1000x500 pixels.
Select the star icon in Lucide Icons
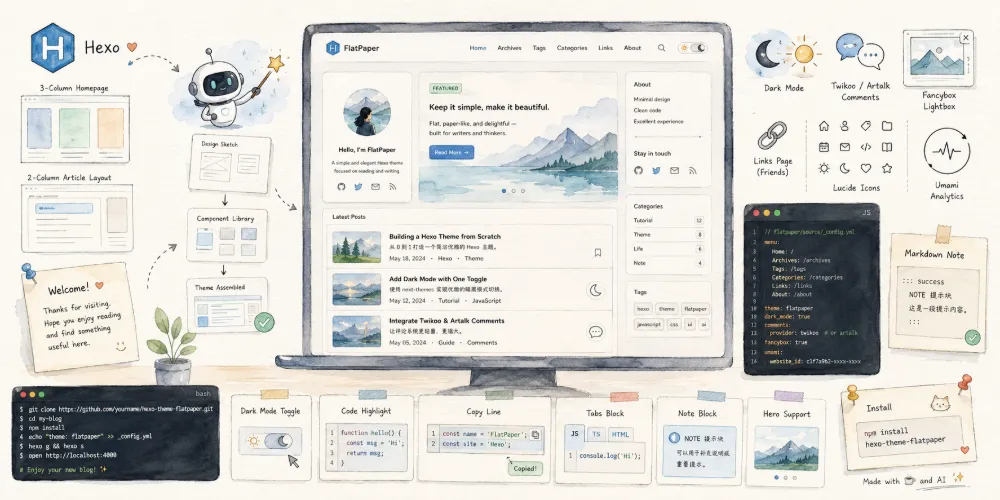(886, 168)
